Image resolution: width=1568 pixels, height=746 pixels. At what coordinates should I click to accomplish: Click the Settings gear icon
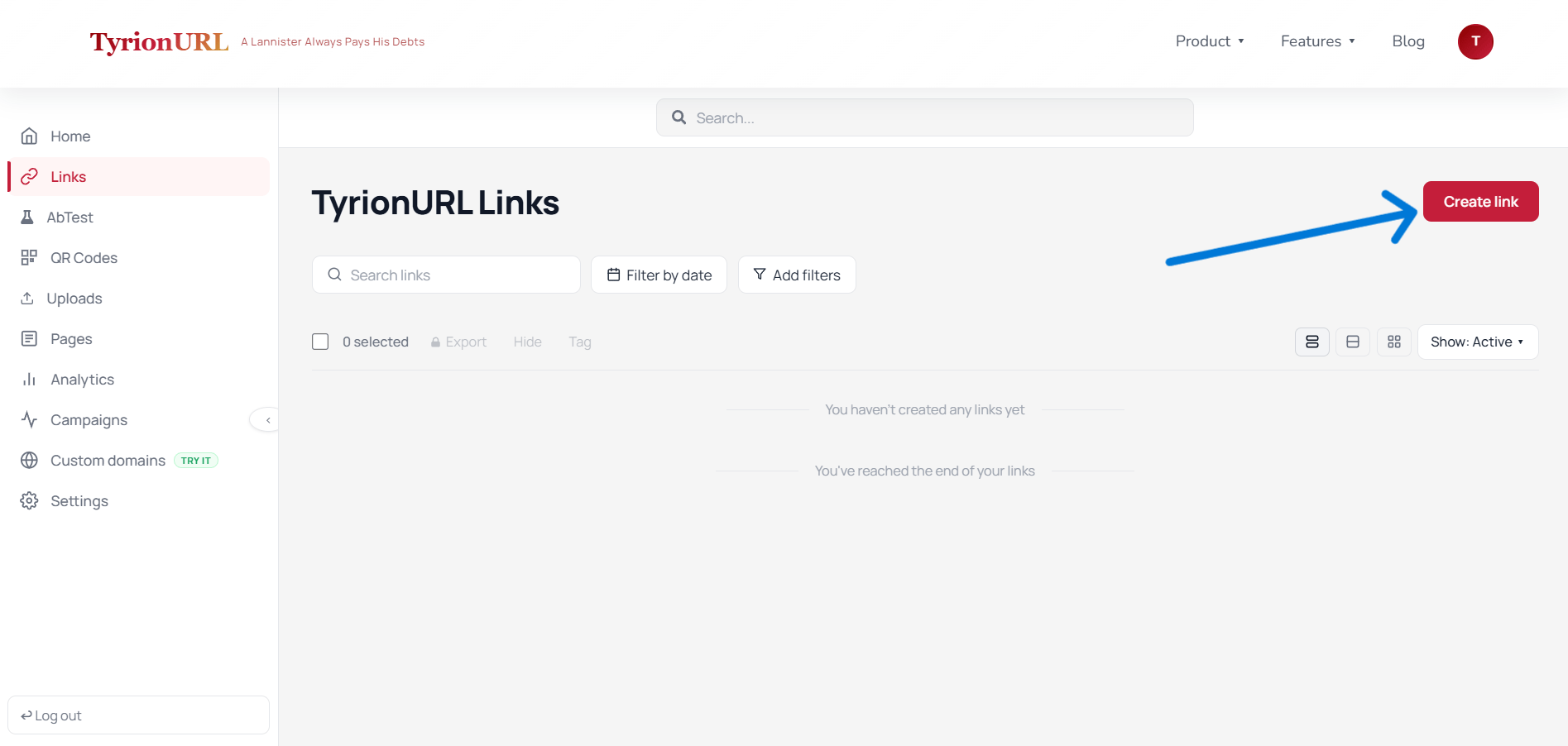29,500
